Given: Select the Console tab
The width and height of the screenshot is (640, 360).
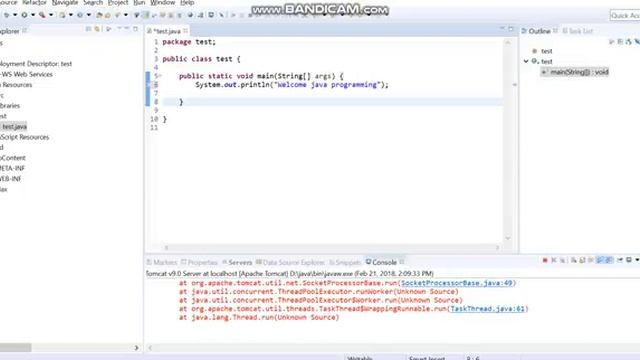Looking at the screenshot, I should coord(381,262).
